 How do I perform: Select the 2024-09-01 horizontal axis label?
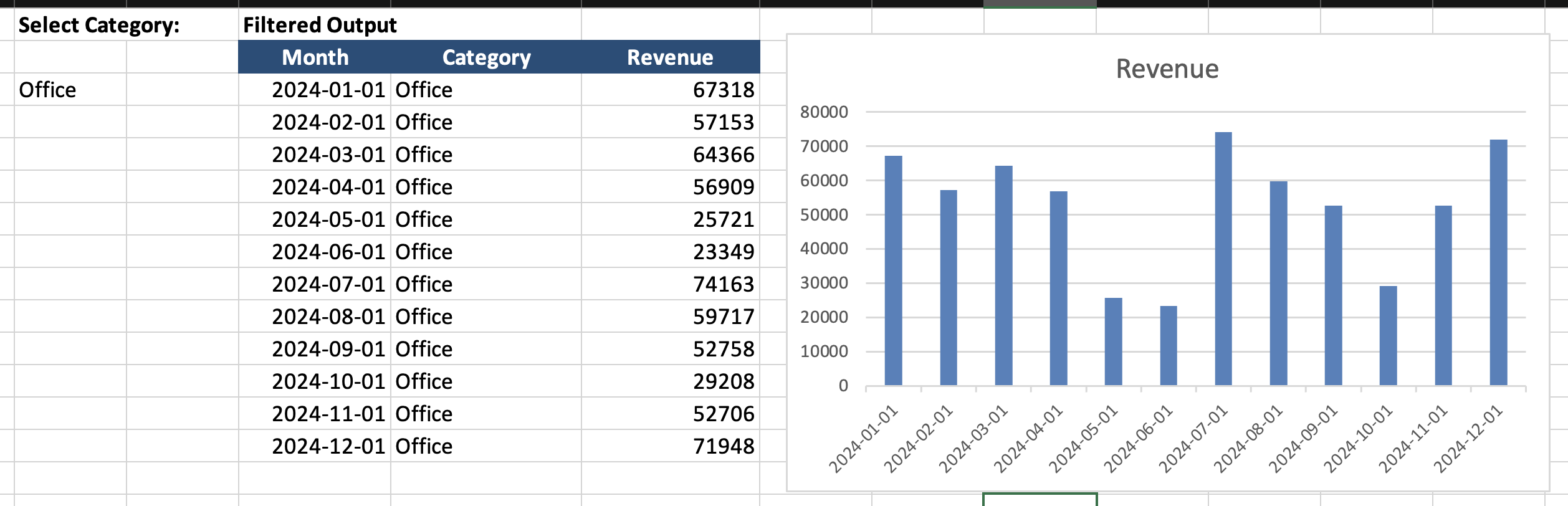1304,439
